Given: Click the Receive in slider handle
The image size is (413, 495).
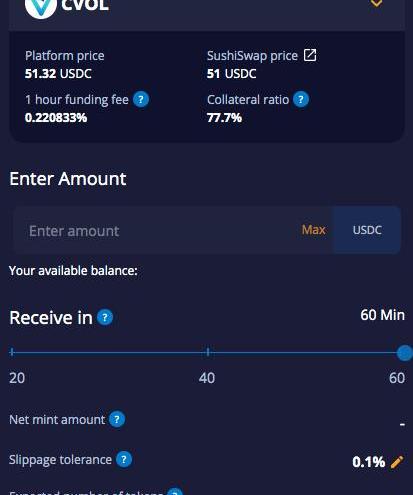Looking at the screenshot, I should coord(405,353).
